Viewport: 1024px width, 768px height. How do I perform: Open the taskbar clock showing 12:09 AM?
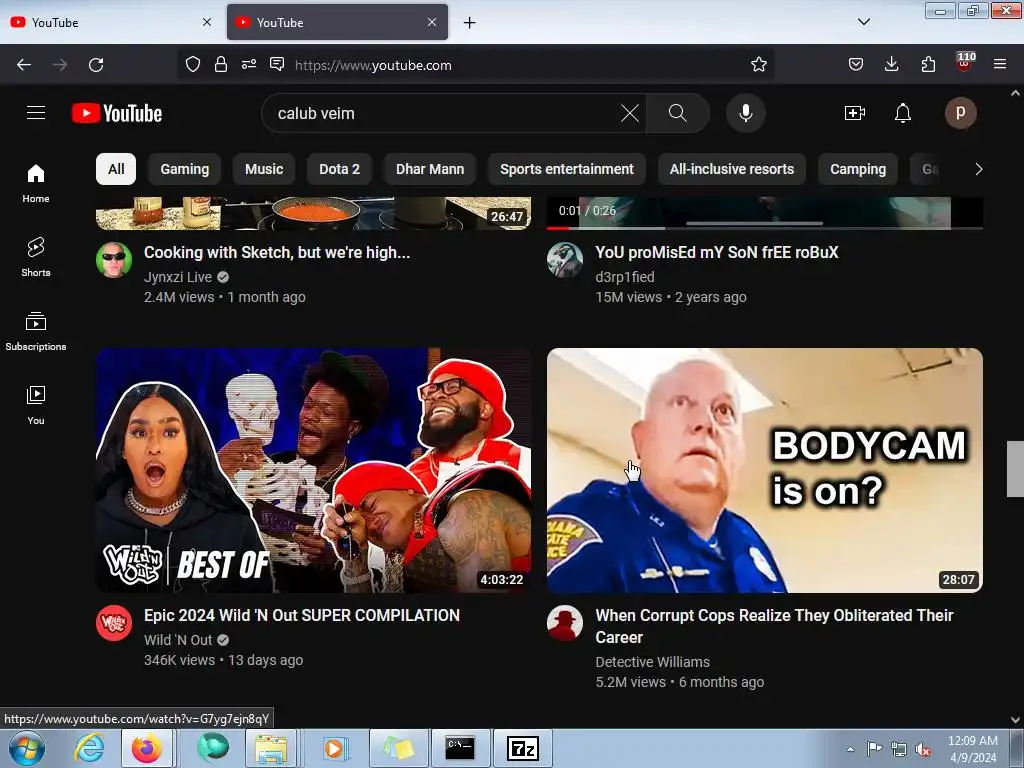click(x=972, y=749)
